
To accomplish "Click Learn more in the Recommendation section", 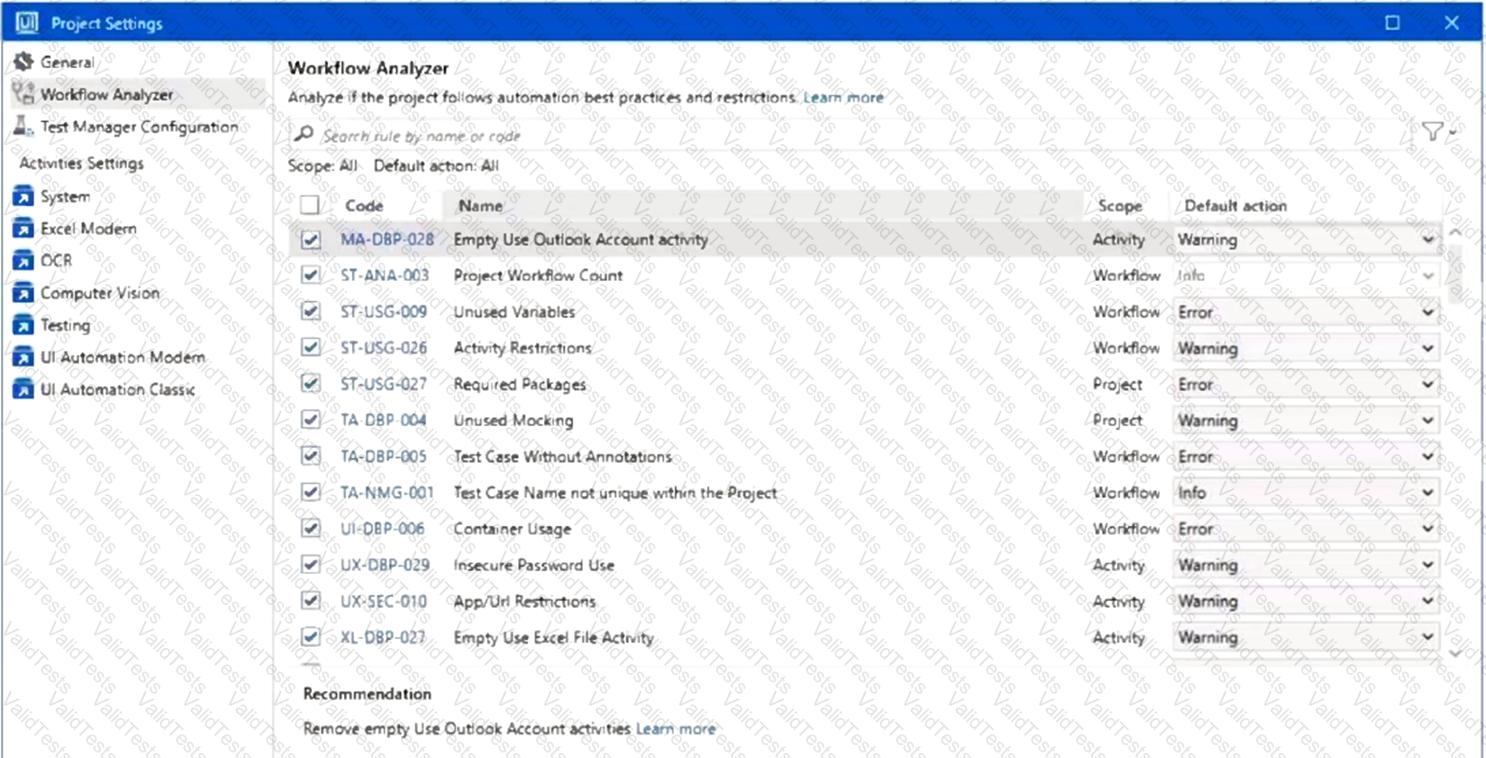I will tap(675, 729).
